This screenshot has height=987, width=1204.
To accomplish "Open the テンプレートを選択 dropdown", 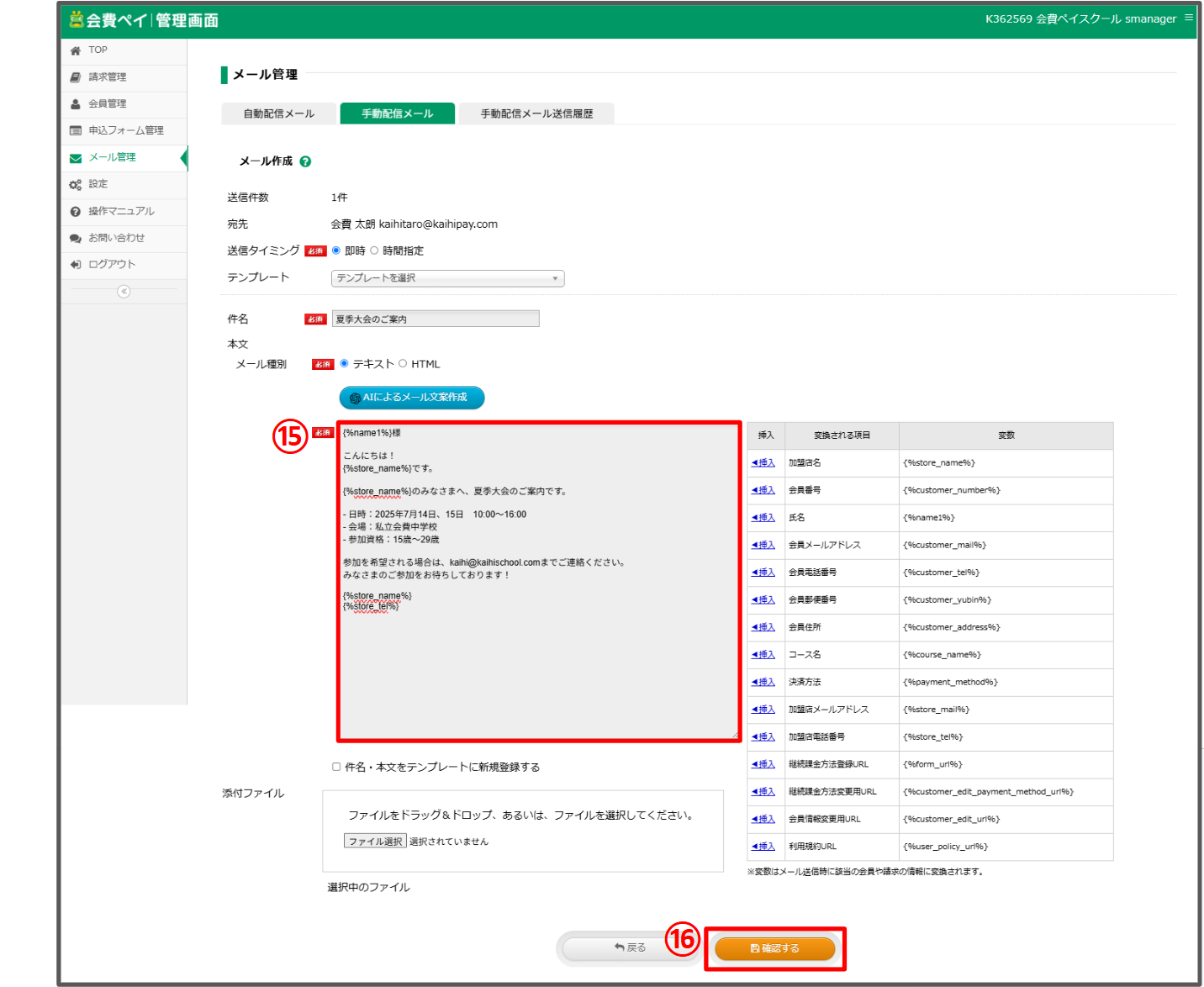I will coord(447,278).
